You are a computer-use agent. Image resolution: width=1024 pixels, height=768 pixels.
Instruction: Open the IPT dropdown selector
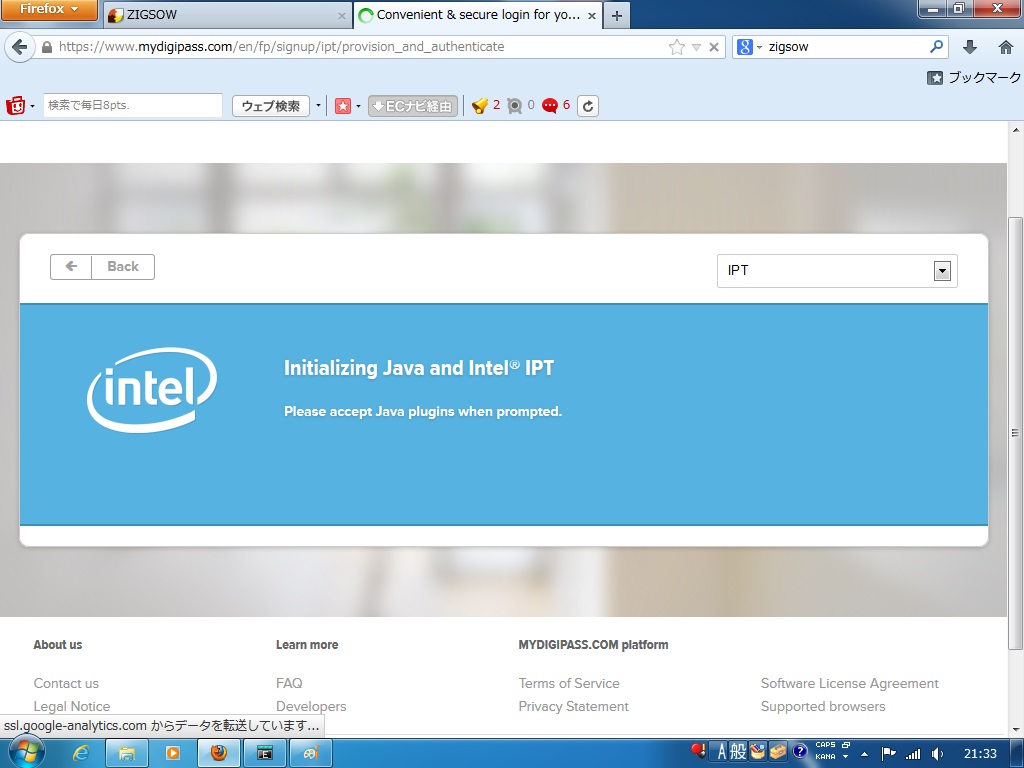coord(837,270)
